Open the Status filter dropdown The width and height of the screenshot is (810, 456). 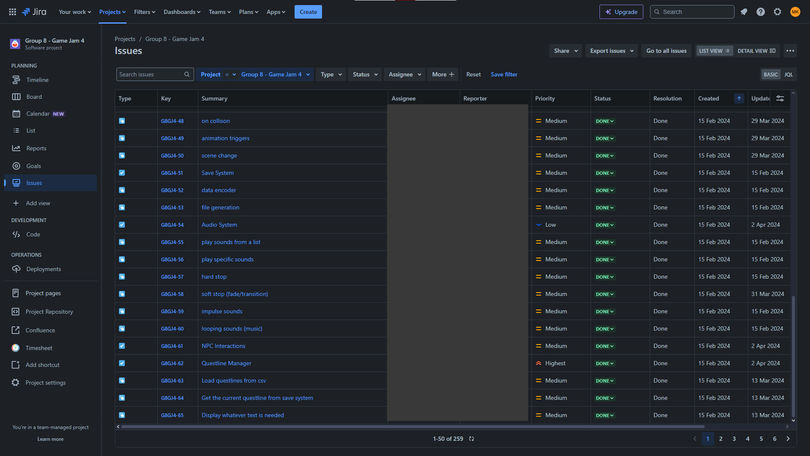click(x=365, y=74)
